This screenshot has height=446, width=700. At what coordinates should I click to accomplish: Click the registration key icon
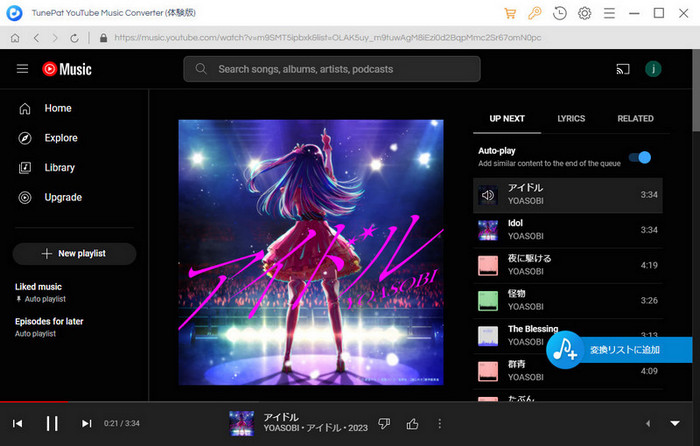coord(534,13)
